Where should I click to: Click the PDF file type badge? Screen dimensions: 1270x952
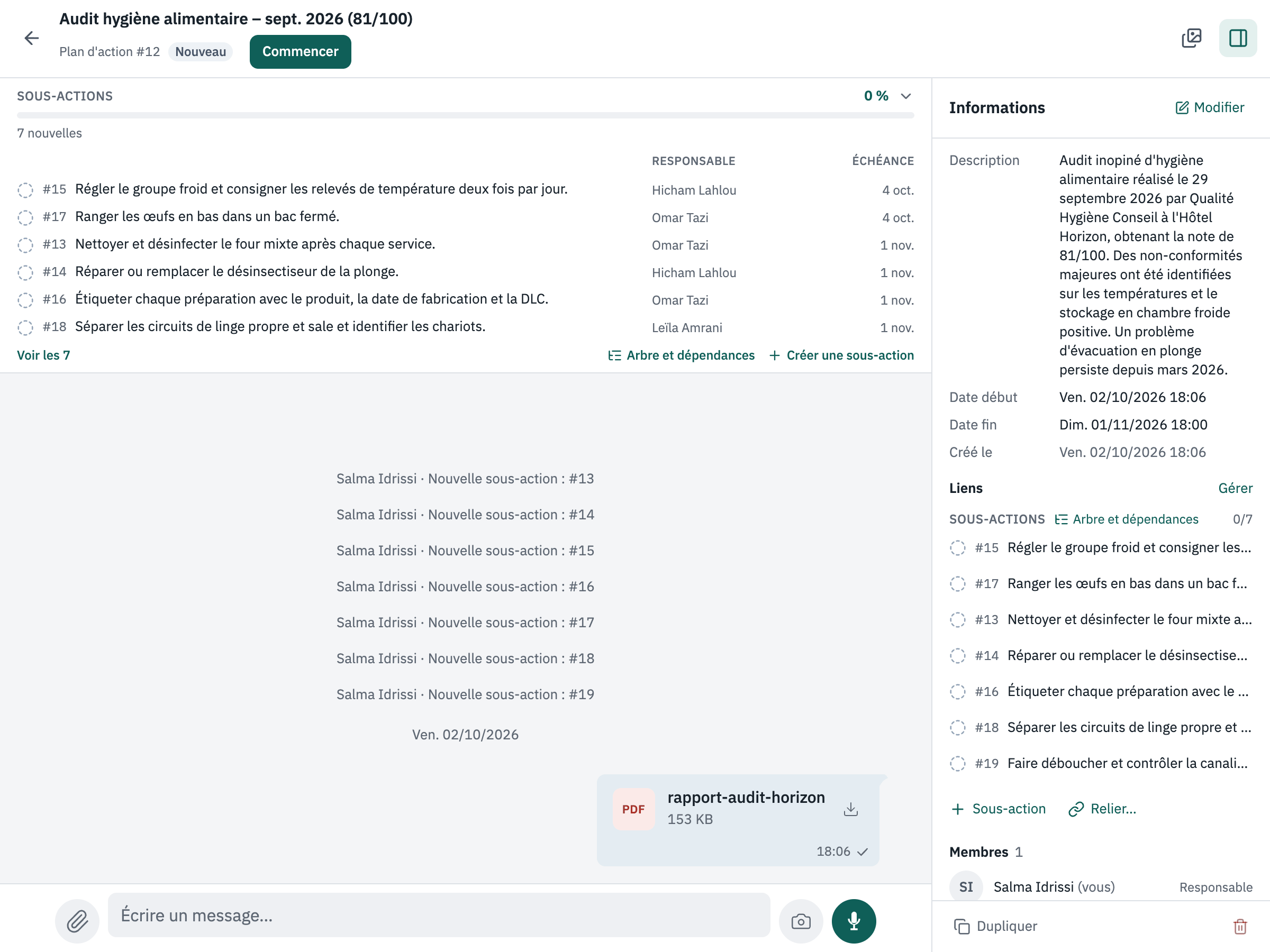[633, 809]
